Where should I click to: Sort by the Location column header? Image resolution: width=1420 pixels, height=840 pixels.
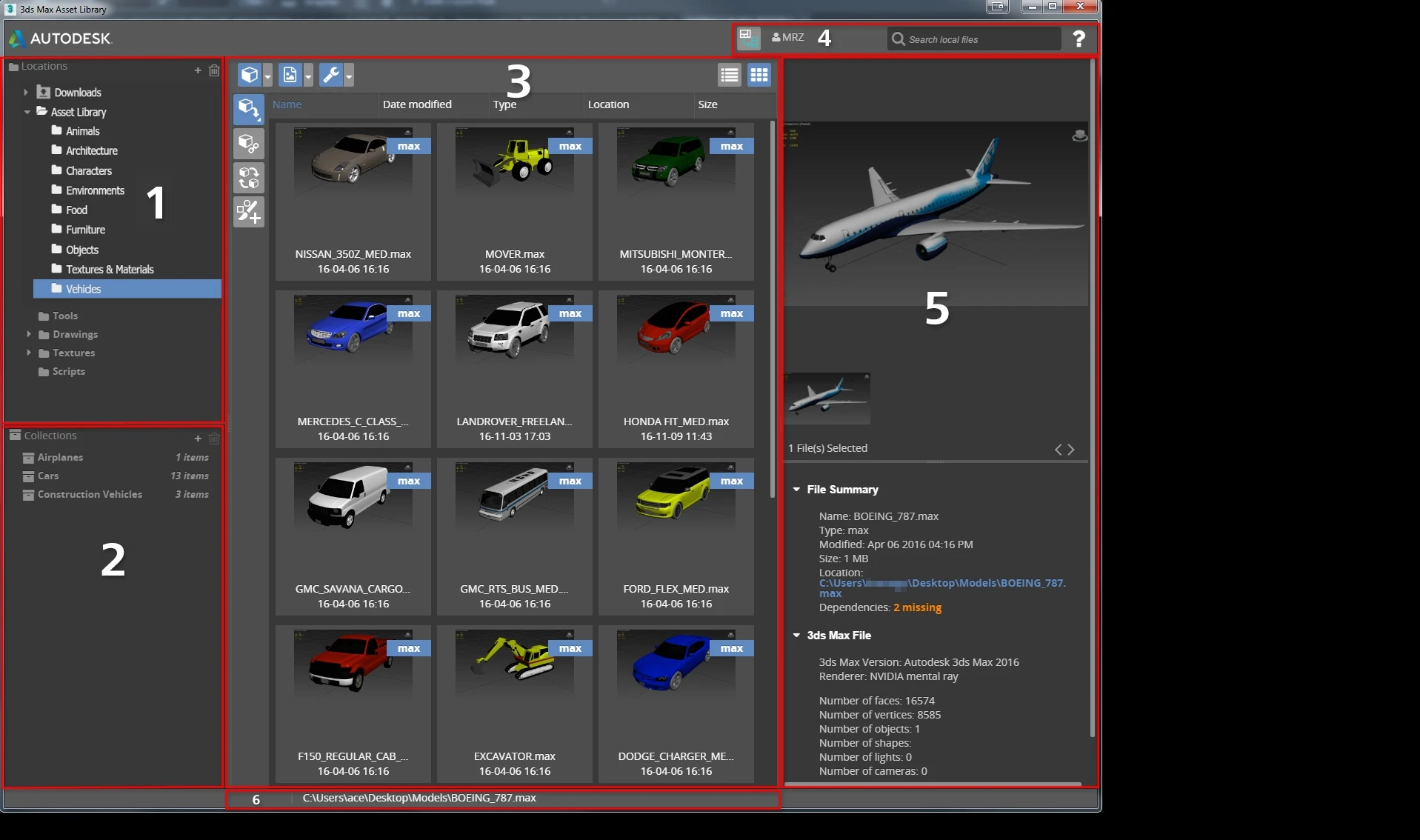click(608, 104)
